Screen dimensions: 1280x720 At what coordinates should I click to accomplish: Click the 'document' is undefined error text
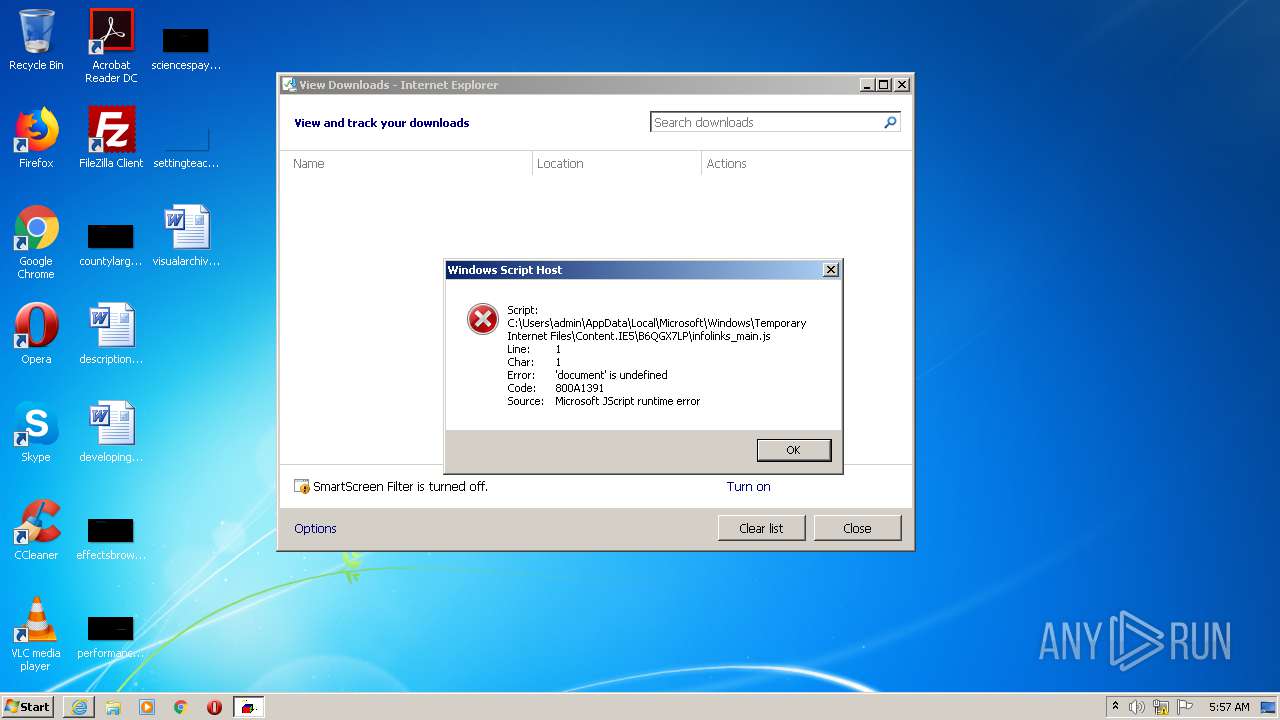coord(611,375)
